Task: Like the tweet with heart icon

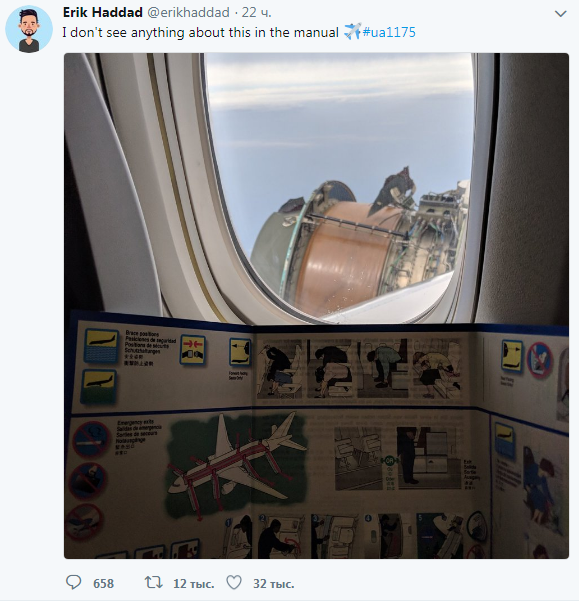Action: click(234, 583)
